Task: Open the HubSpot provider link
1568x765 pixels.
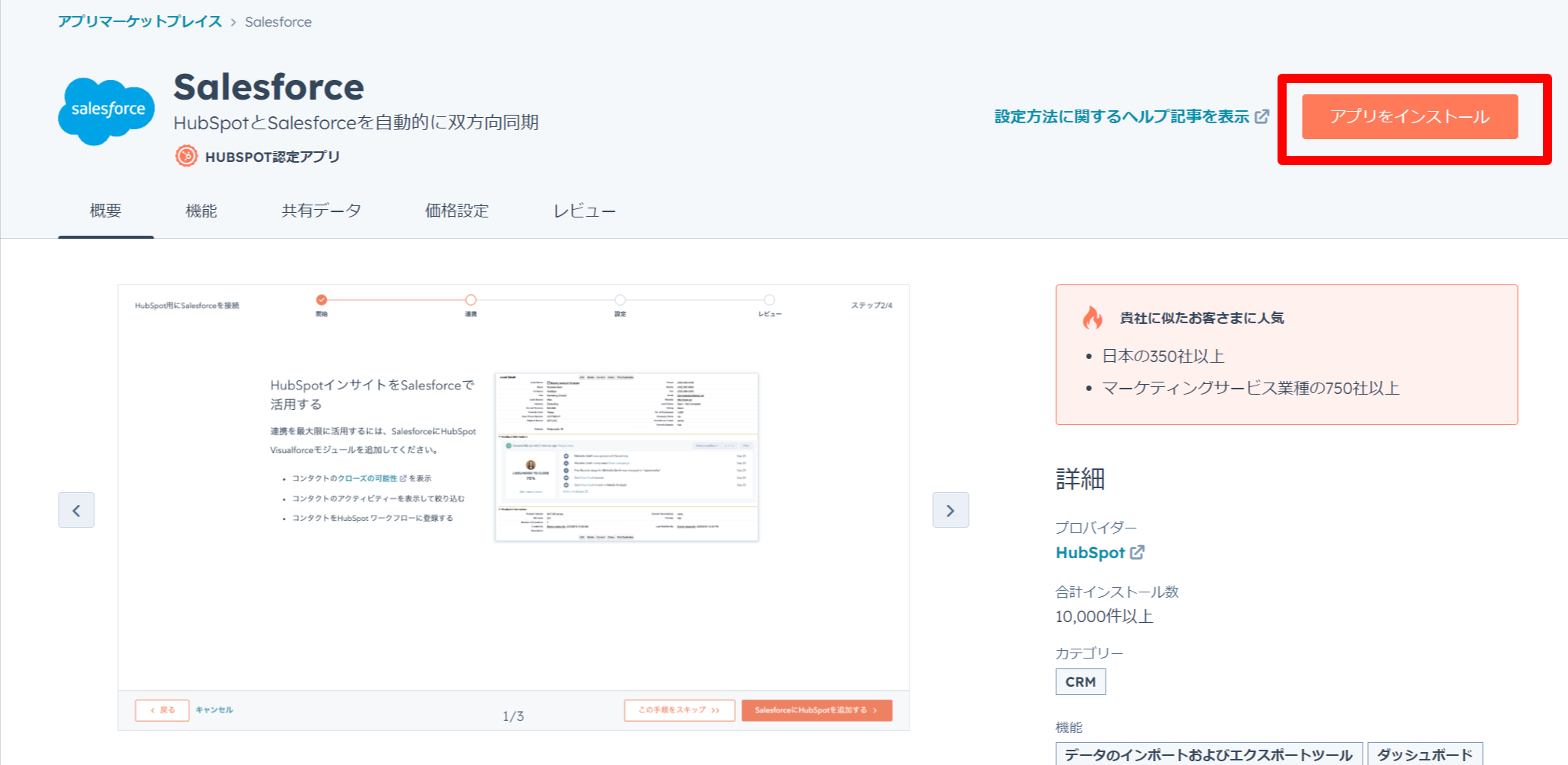Action: [x=1090, y=553]
